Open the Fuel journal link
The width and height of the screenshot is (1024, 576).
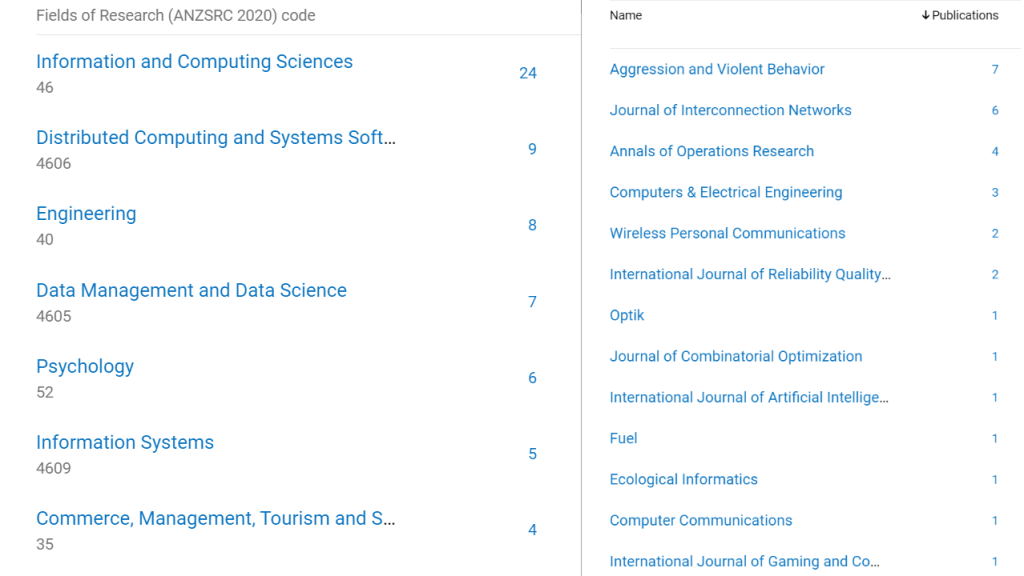tap(623, 439)
